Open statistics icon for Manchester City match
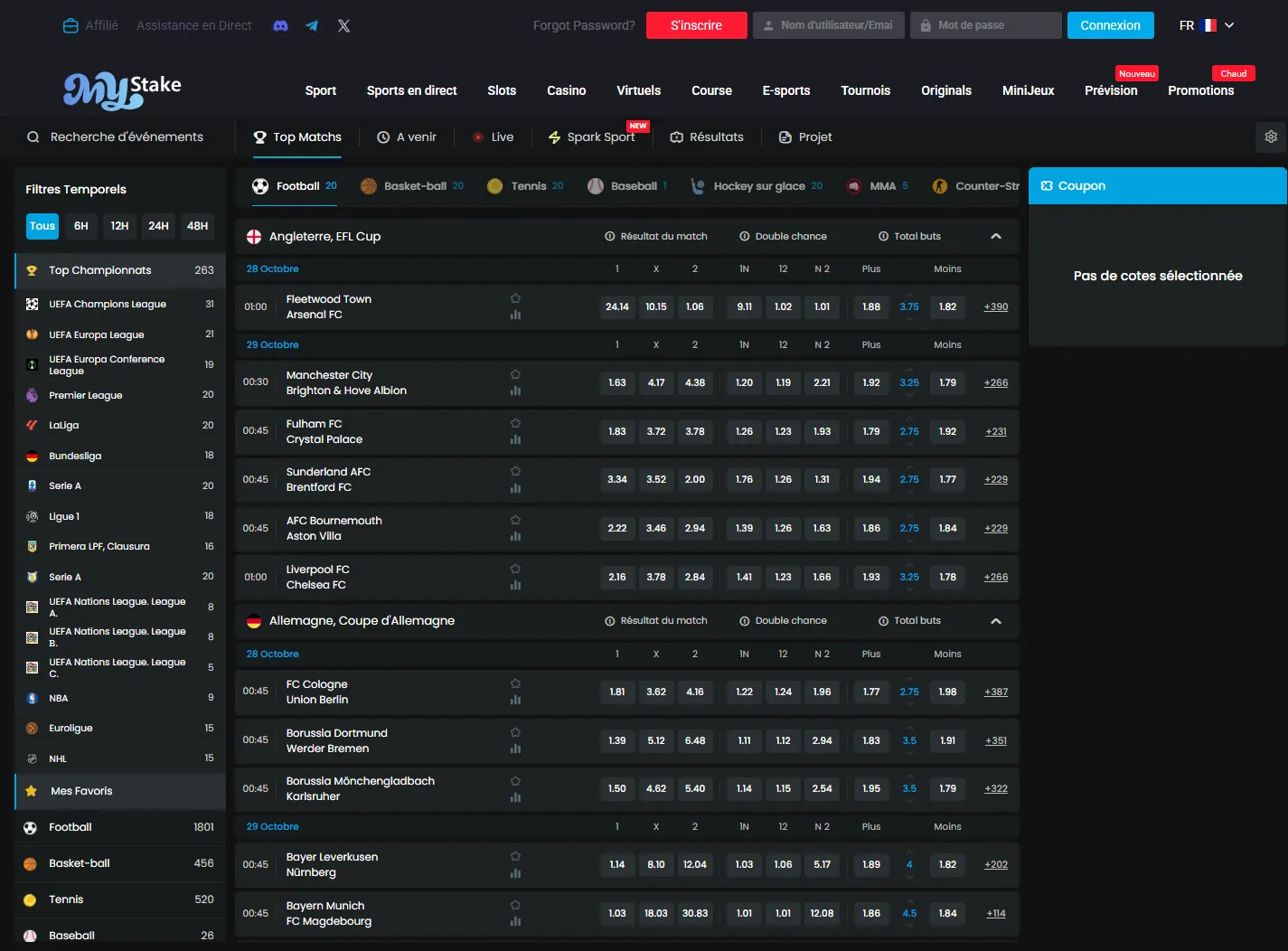1288x951 pixels. (x=515, y=391)
